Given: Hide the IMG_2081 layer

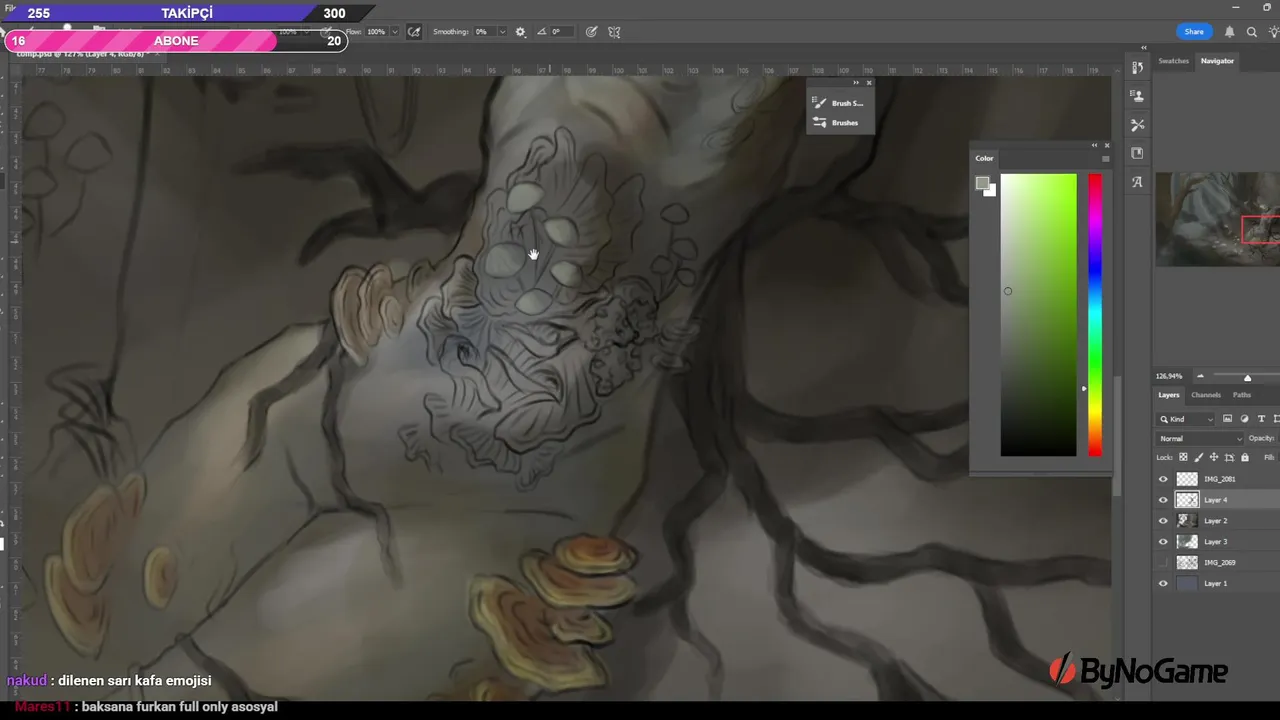Looking at the screenshot, I should click(x=1162, y=479).
